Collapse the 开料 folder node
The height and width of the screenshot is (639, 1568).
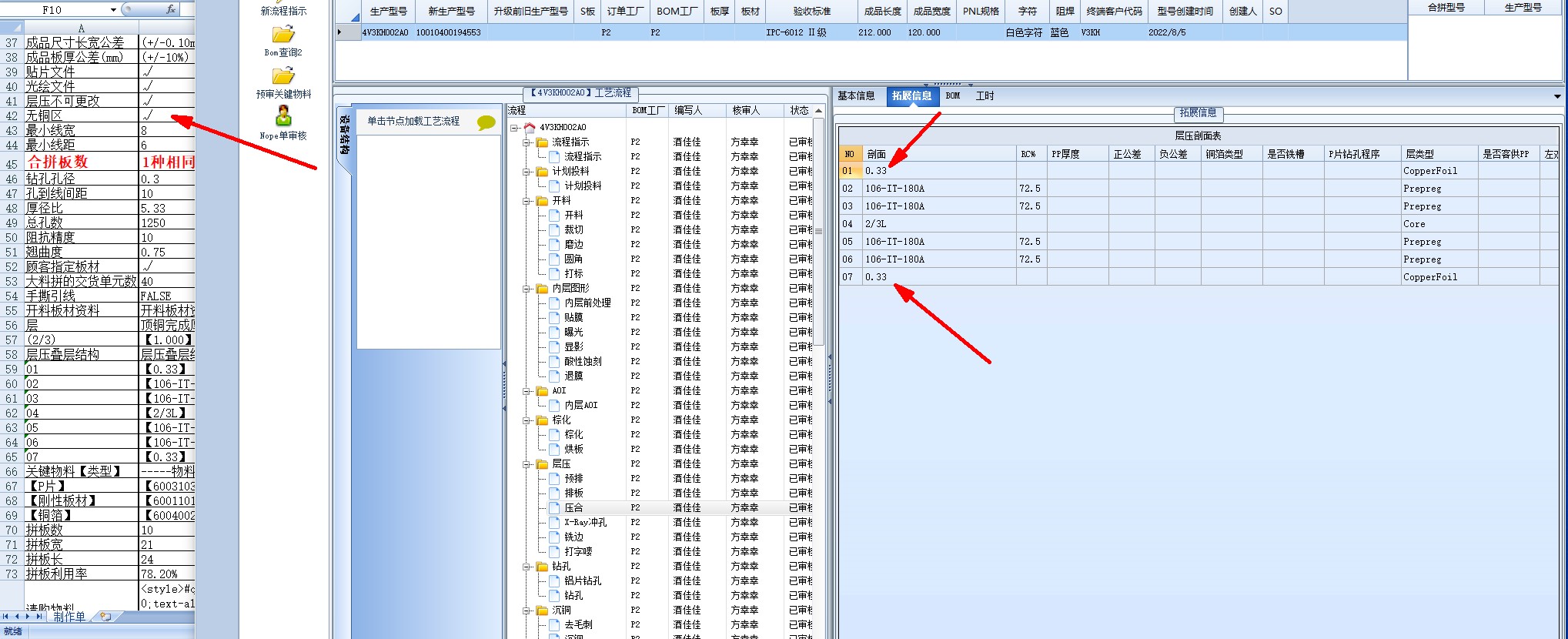point(527,200)
